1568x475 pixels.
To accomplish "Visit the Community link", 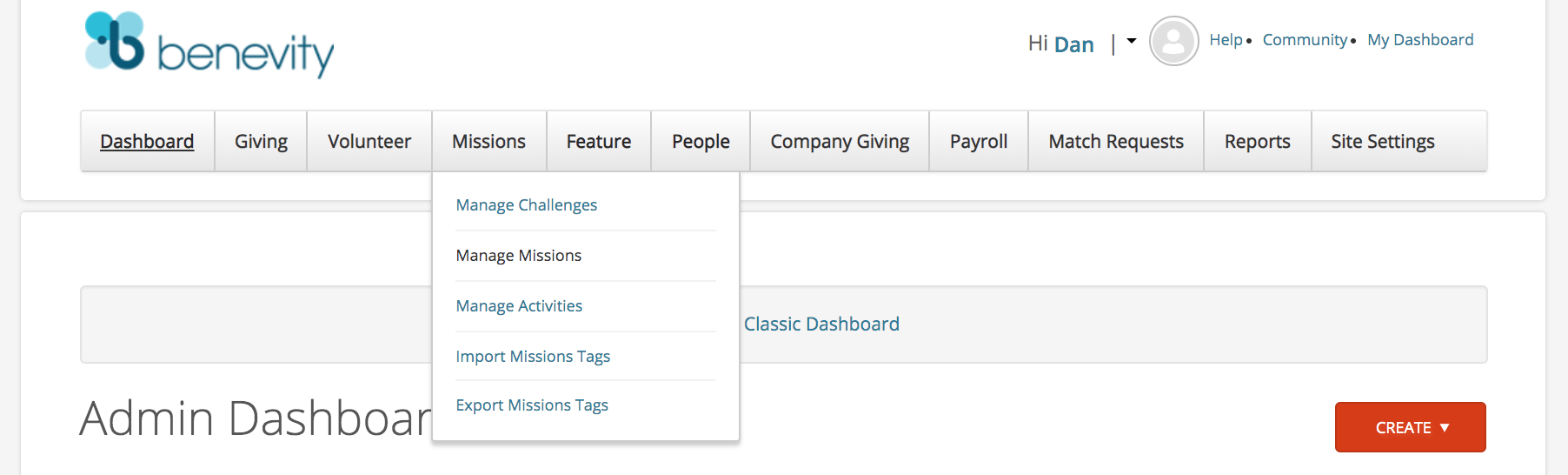I will click(x=1305, y=40).
